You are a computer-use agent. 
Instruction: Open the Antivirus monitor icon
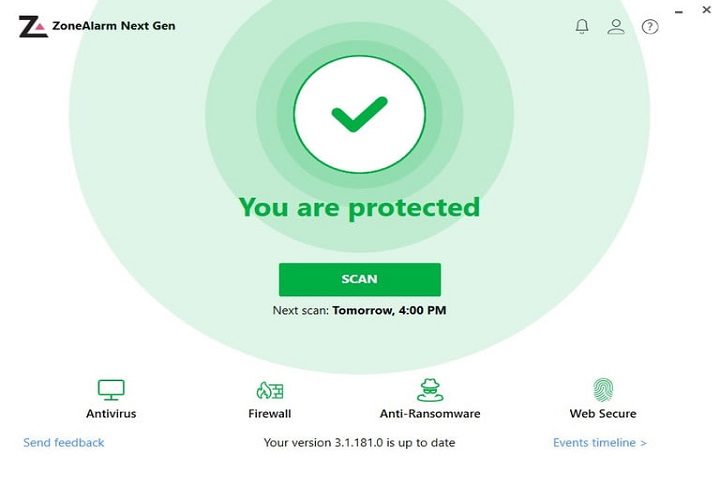111,390
